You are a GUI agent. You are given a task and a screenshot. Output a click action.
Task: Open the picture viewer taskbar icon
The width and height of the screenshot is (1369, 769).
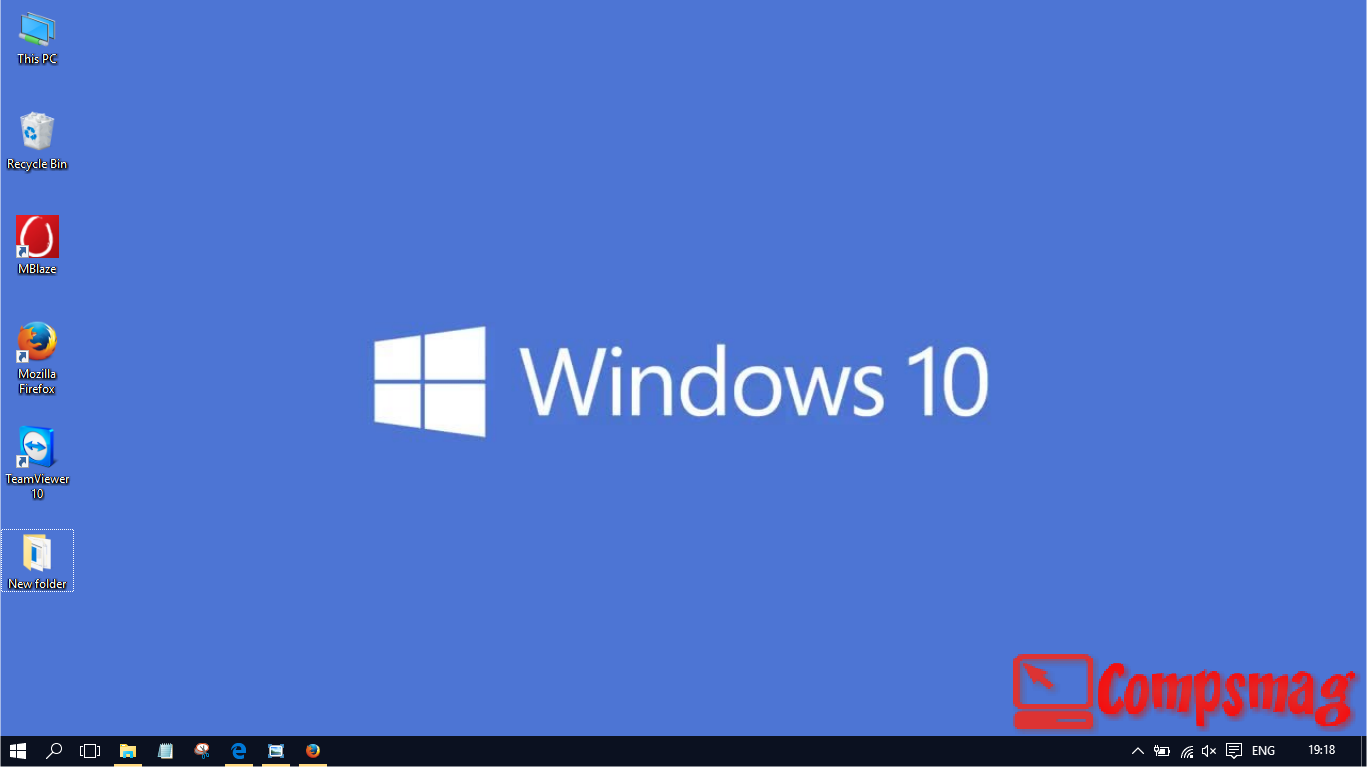(x=276, y=751)
